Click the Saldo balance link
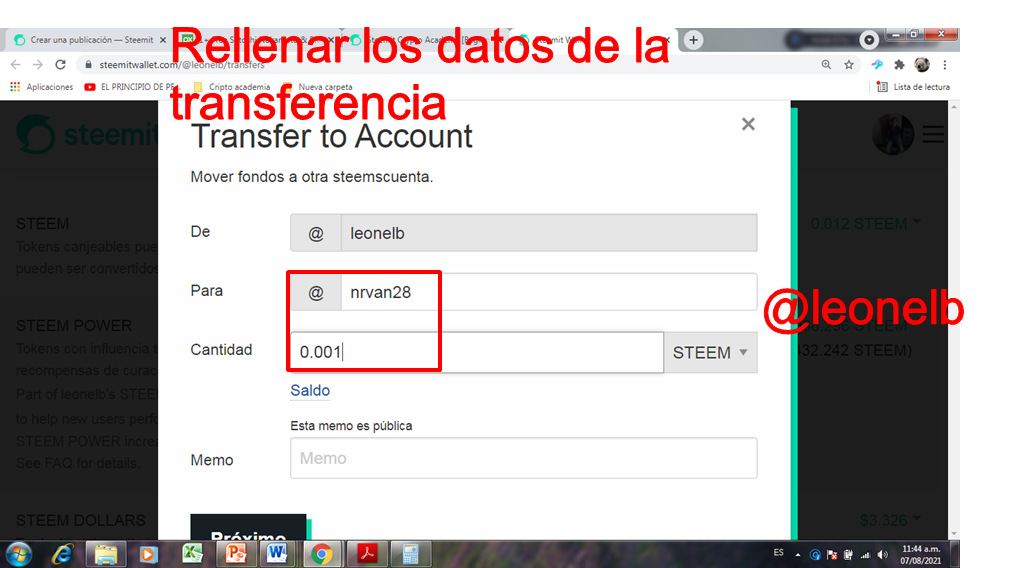Screen dimensions: 1024x568 click(x=310, y=390)
